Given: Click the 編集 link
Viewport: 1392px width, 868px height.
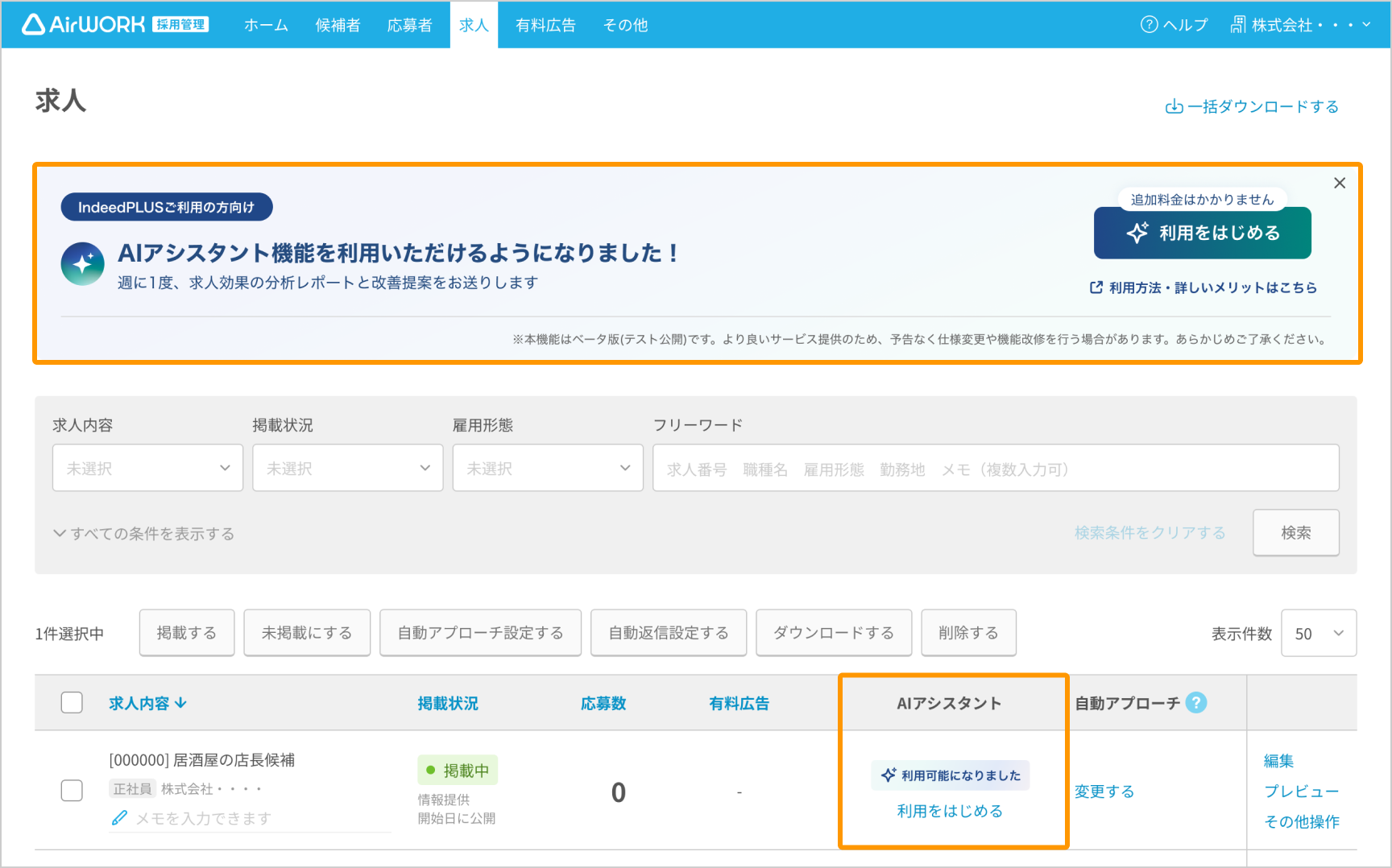Looking at the screenshot, I should [1279, 760].
